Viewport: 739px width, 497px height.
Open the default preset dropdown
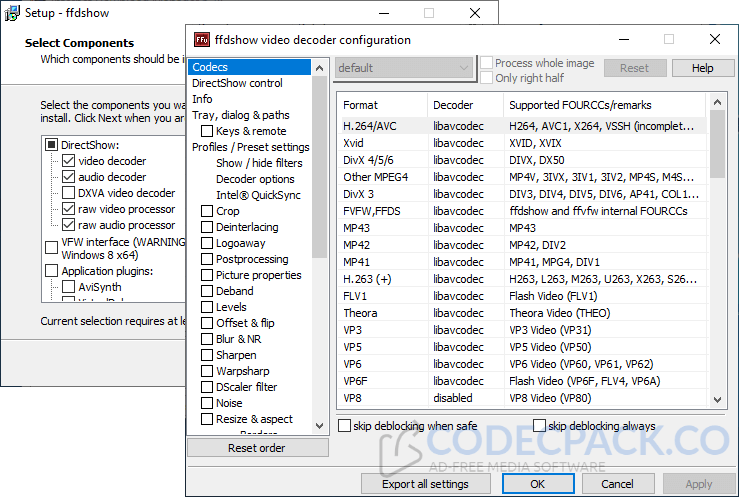click(403, 68)
